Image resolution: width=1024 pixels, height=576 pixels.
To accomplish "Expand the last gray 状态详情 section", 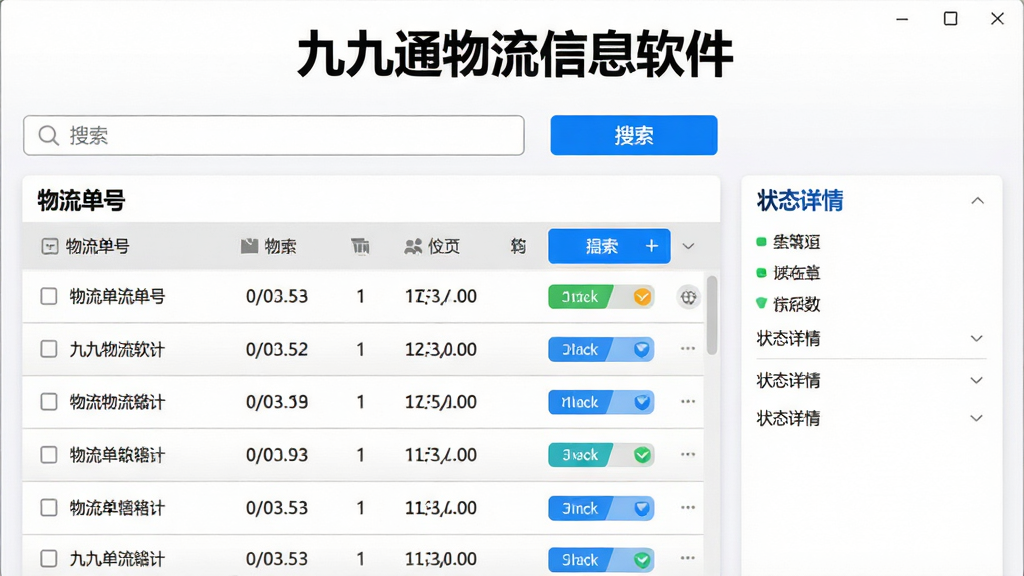I will 976,418.
